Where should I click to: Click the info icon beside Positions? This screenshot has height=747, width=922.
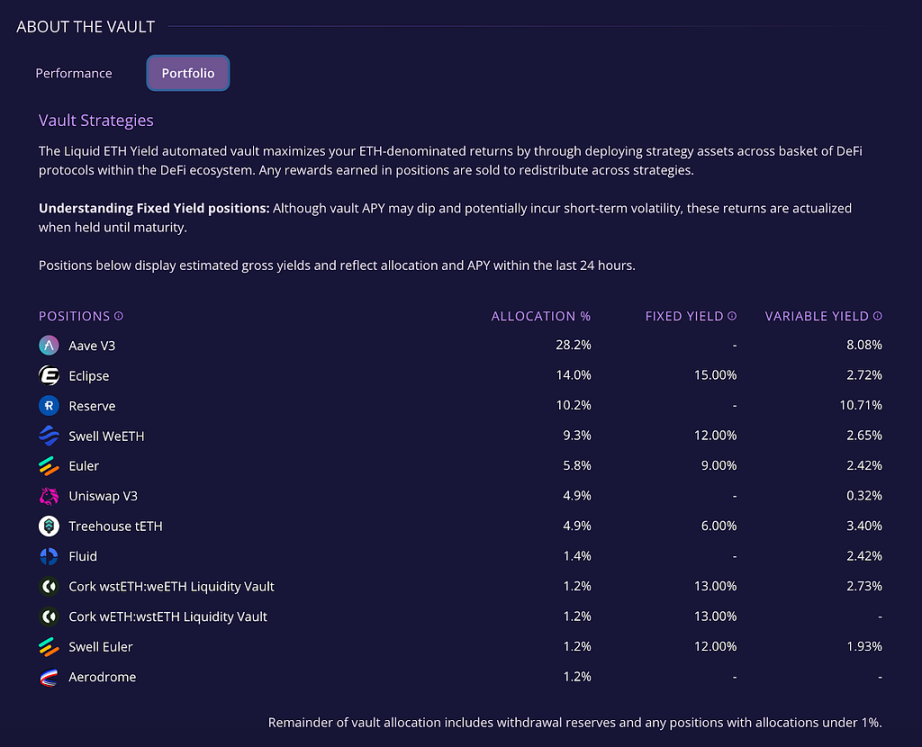click(x=119, y=316)
